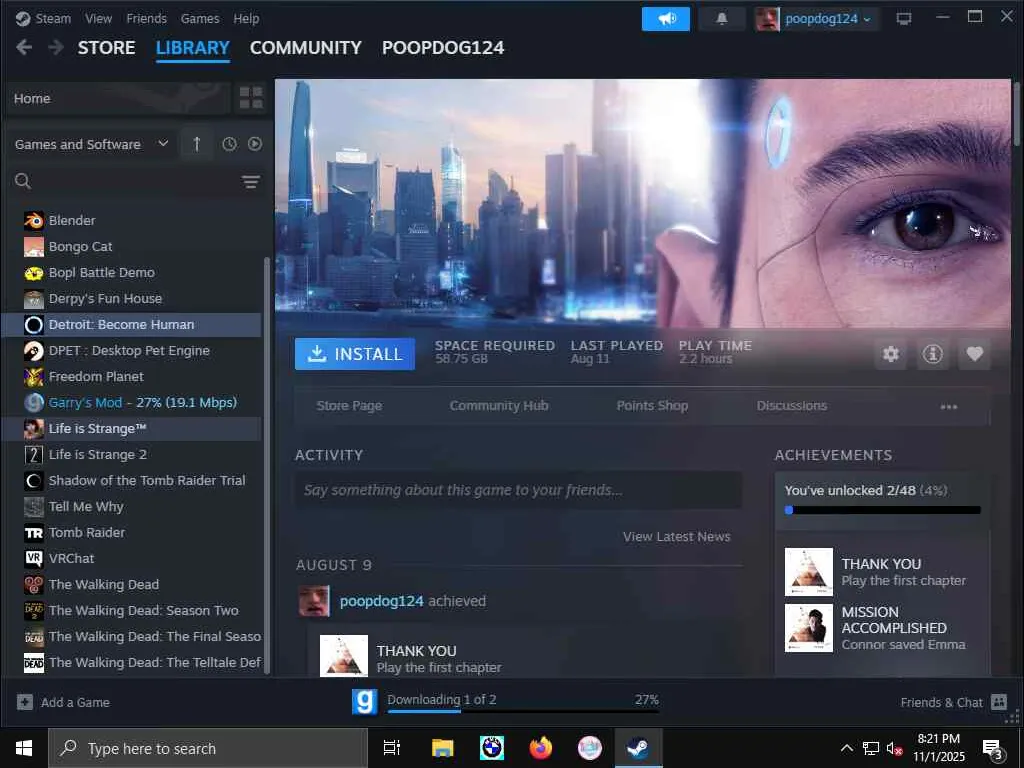Sort by recent activity clock icon
Viewport: 1024px width, 768px height.
(x=229, y=144)
